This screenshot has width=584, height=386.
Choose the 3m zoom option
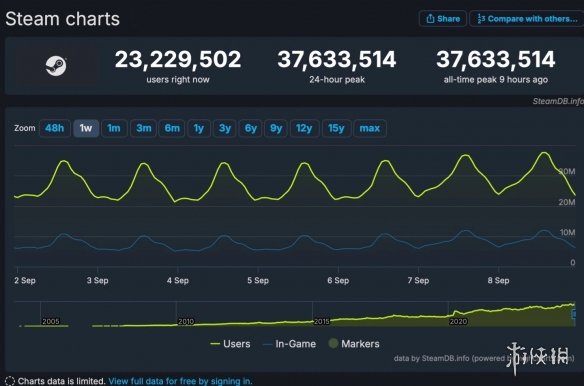143,128
